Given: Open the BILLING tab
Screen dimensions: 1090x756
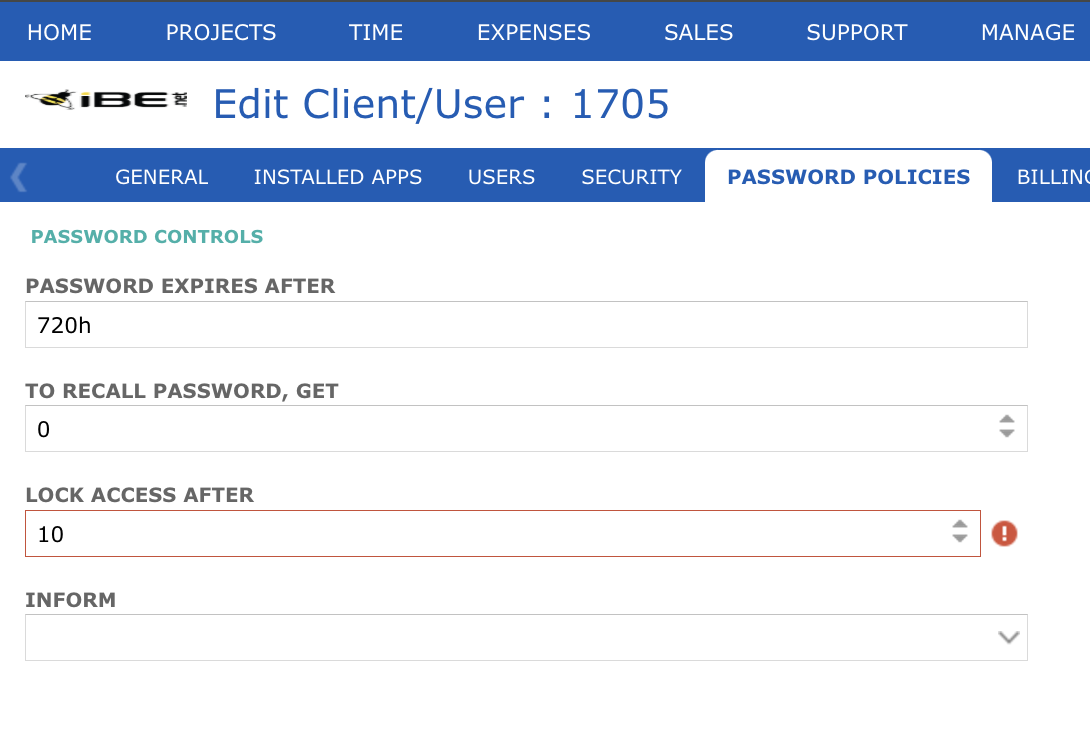Looking at the screenshot, I should click(x=1055, y=176).
